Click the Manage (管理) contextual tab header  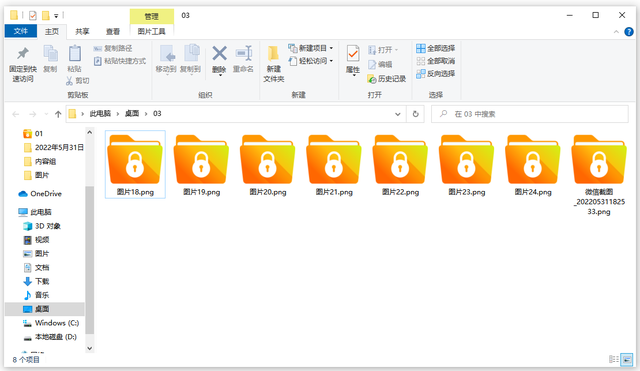pos(151,16)
